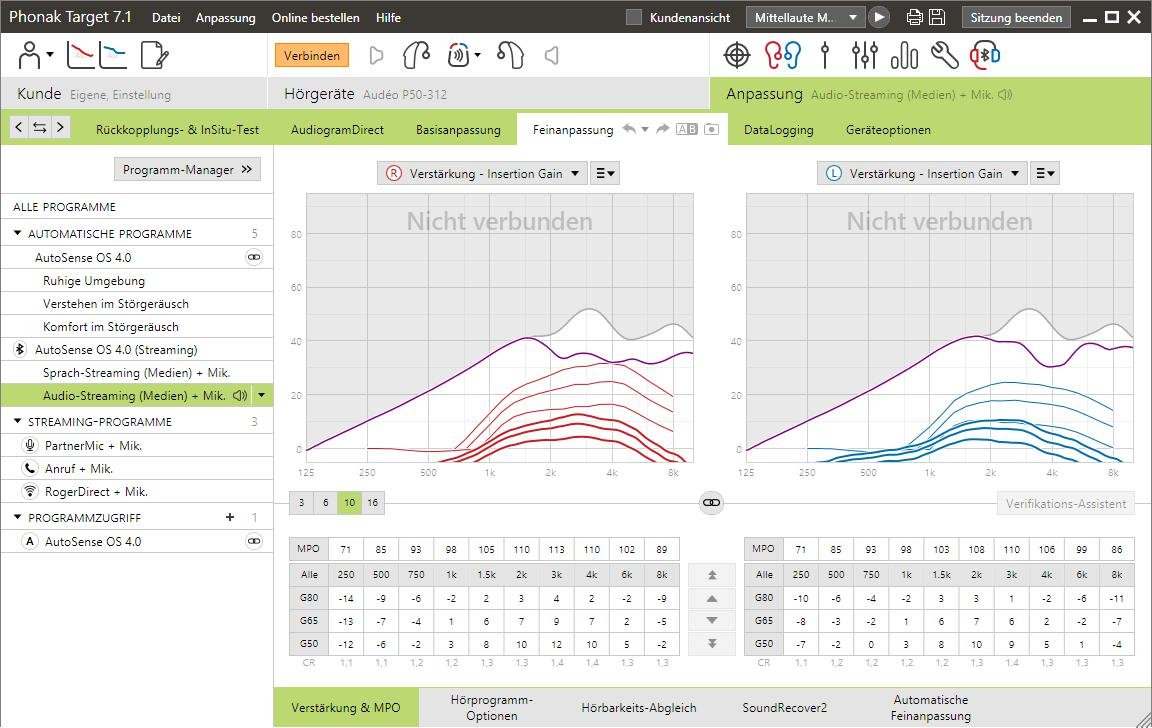Open the feedback target icon

737,56
